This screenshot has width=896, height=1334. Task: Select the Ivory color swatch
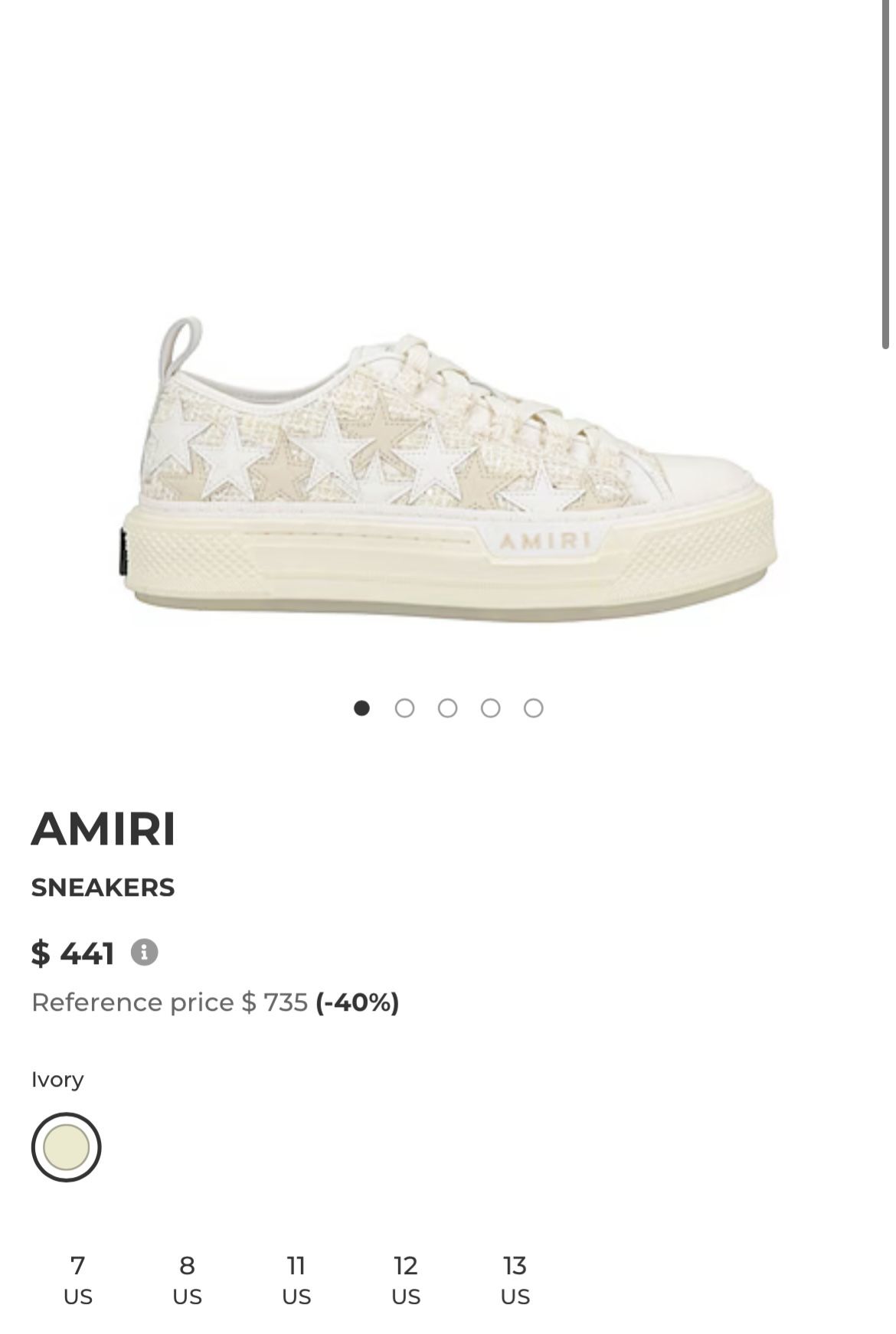coord(65,1145)
